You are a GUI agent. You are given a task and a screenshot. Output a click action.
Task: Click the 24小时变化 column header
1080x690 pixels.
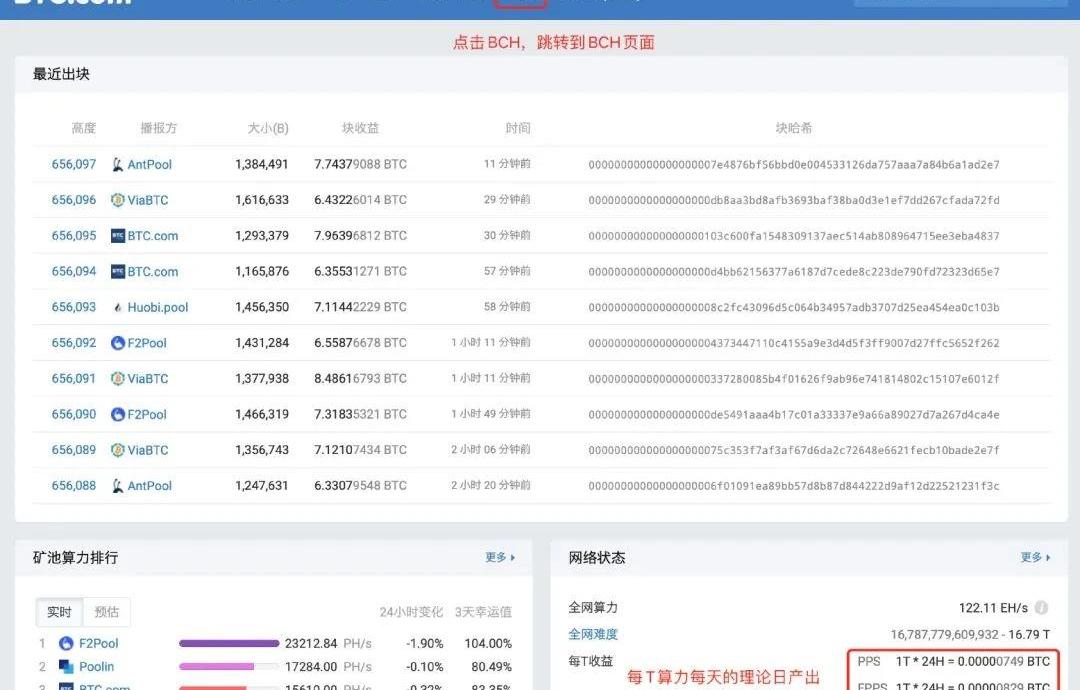(411, 612)
